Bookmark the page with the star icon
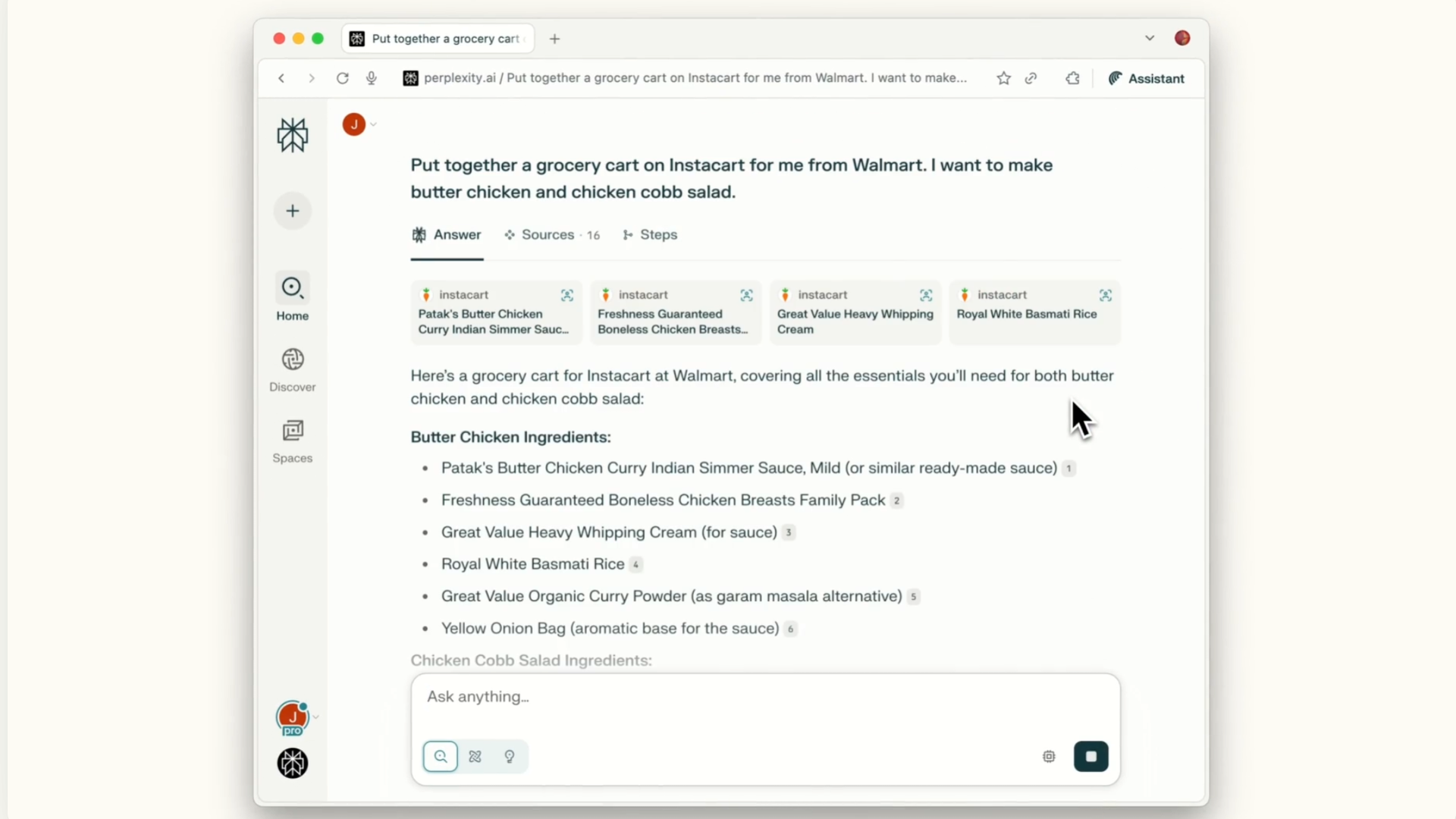Image resolution: width=1456 pixels, height=819 pixels. click(1003, 78)
